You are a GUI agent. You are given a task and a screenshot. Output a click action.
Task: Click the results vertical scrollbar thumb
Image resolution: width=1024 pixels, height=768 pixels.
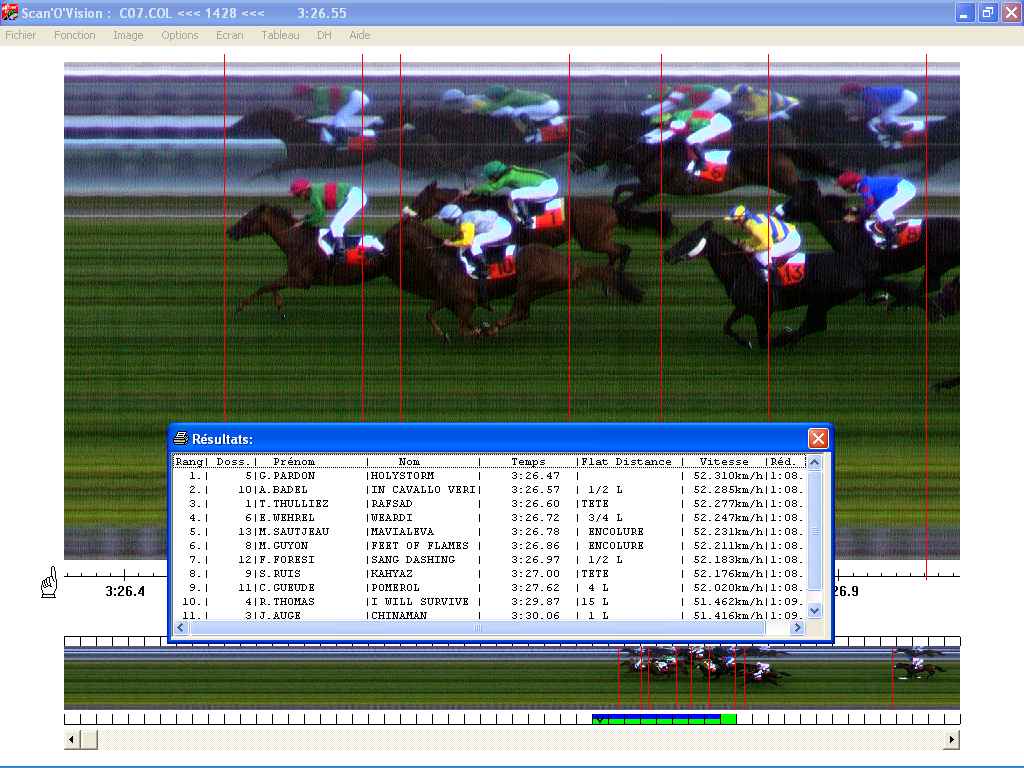click(814, 530)
